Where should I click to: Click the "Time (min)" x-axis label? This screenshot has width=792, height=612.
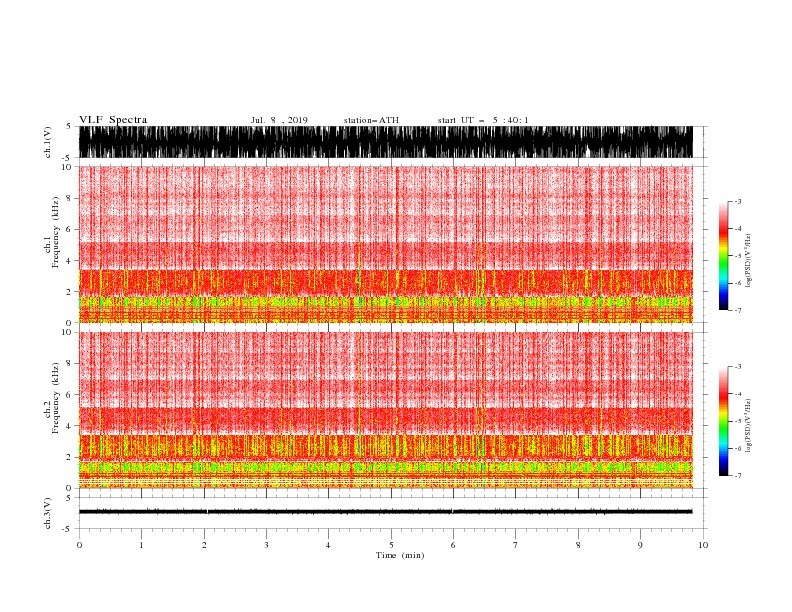(x=400, y=555)
